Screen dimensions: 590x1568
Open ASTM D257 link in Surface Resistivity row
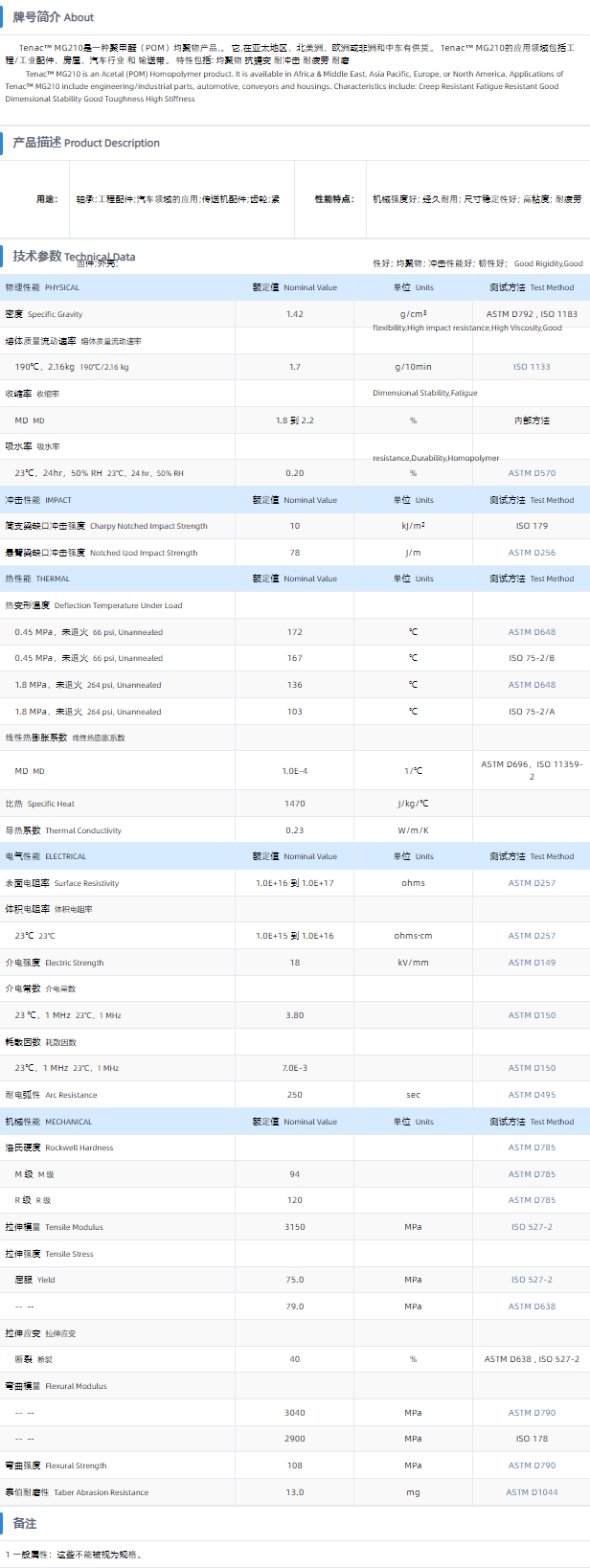pyautogui.click(x=532, y=883)
